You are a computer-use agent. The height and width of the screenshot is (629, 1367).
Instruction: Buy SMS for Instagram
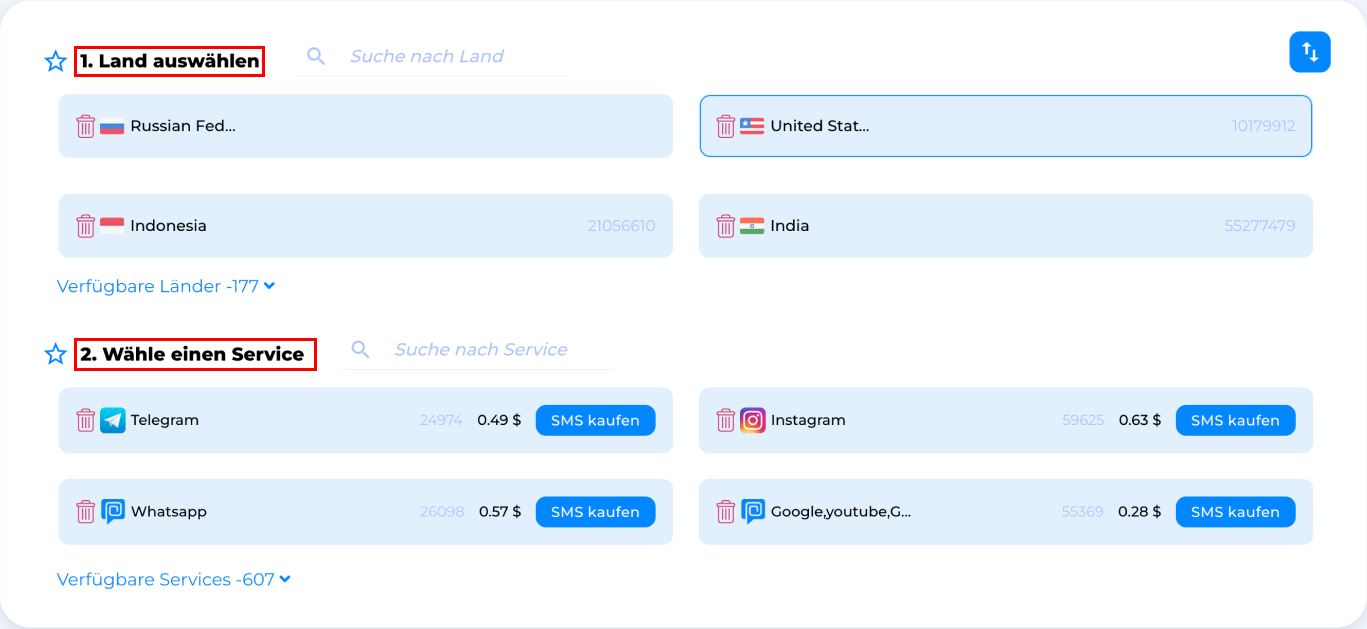(1236, 420)
